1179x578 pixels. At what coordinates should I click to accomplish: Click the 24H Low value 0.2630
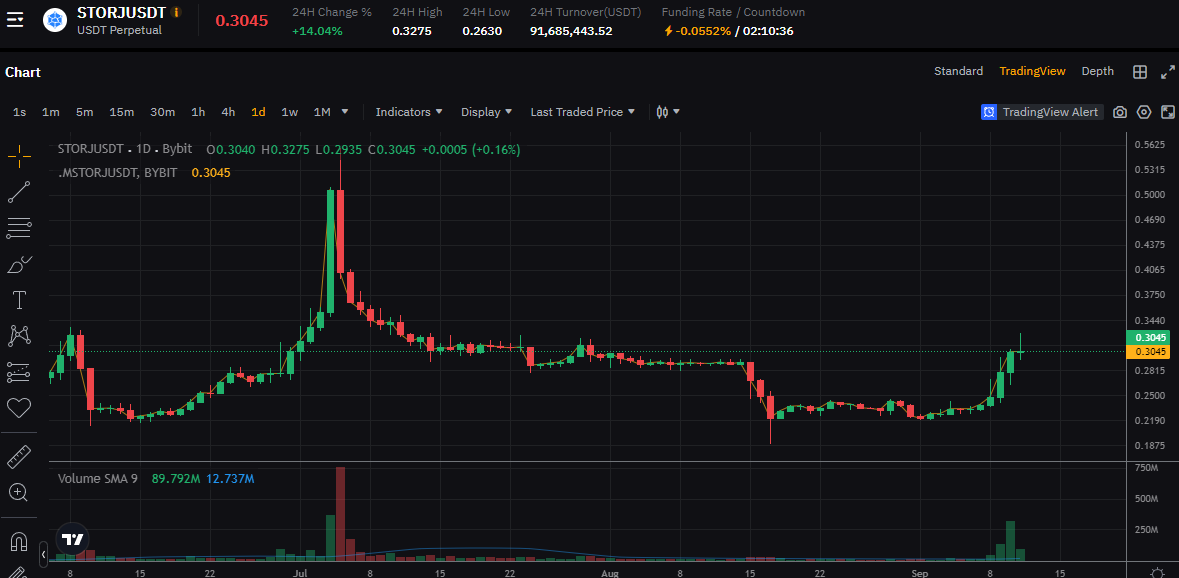[482, 31]
